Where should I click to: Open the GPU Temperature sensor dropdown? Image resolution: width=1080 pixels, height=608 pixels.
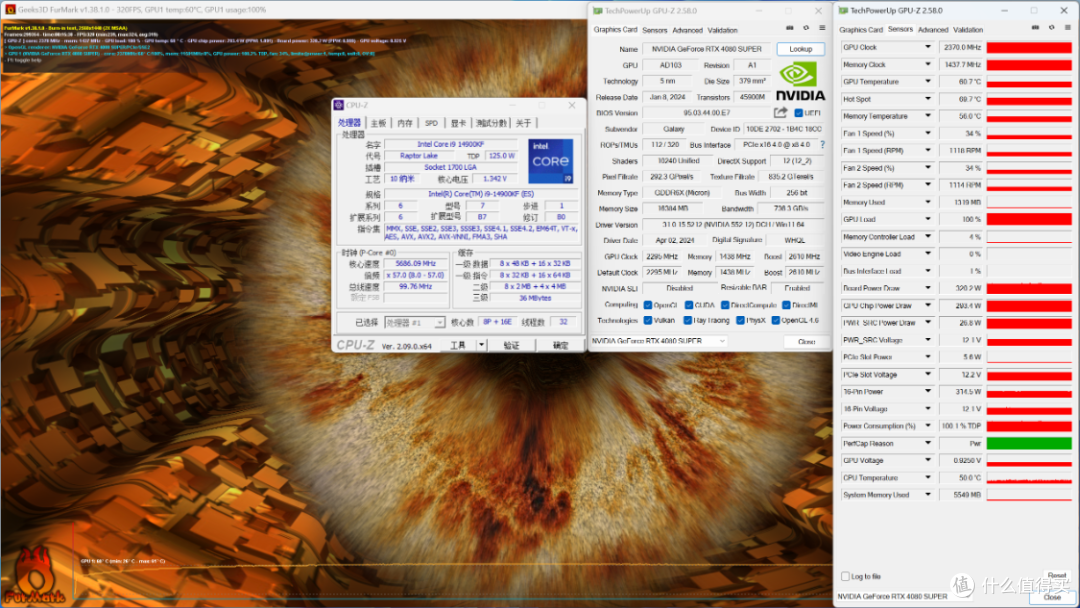[x=928, y=81]
